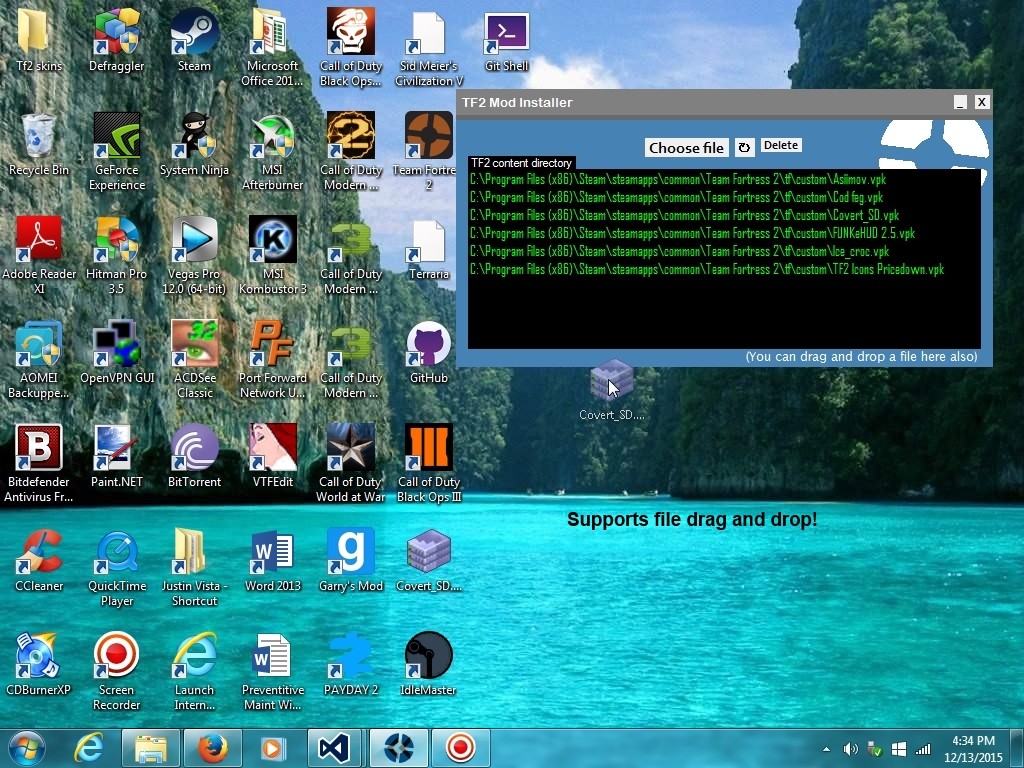Select the Steam desktop shortcut
1024x768 pixels.
(194, 40)
